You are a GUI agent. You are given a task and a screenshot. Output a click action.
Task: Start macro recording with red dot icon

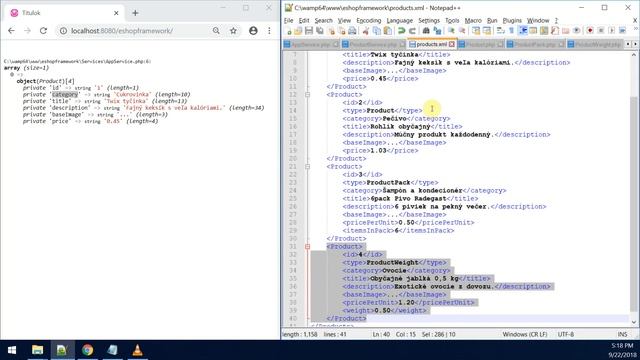(x=590, y=31)
